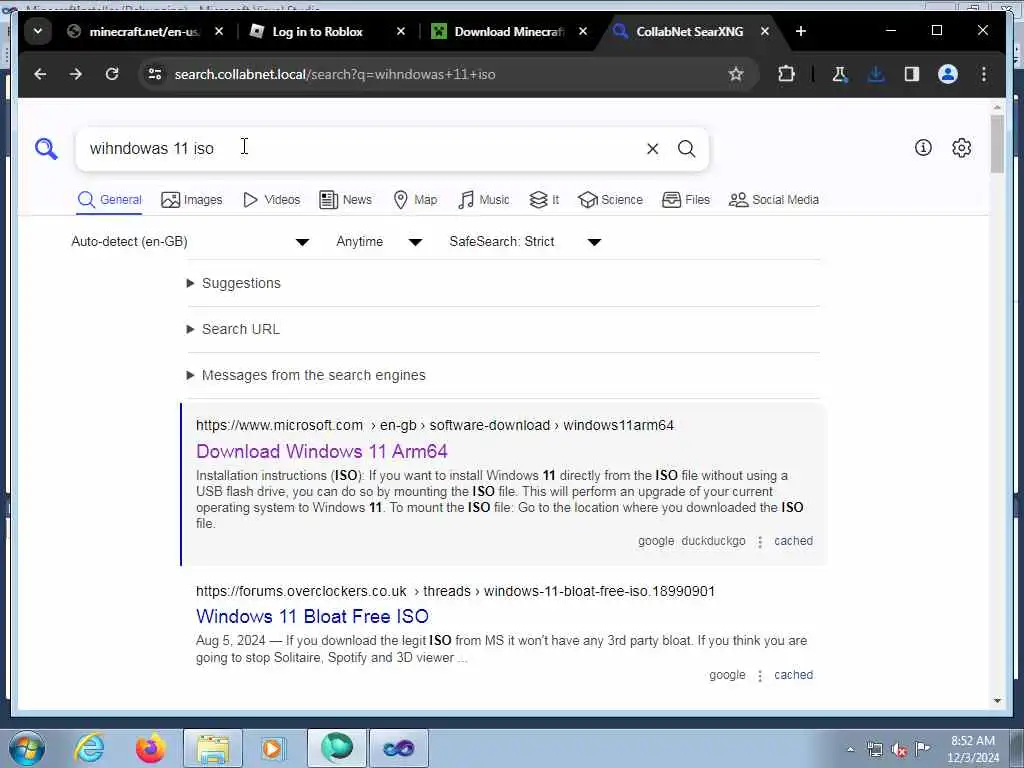Screen dimensions: 1024x768
Task: Open cached link for Arm64 result
Action: [x=793, y=541]
